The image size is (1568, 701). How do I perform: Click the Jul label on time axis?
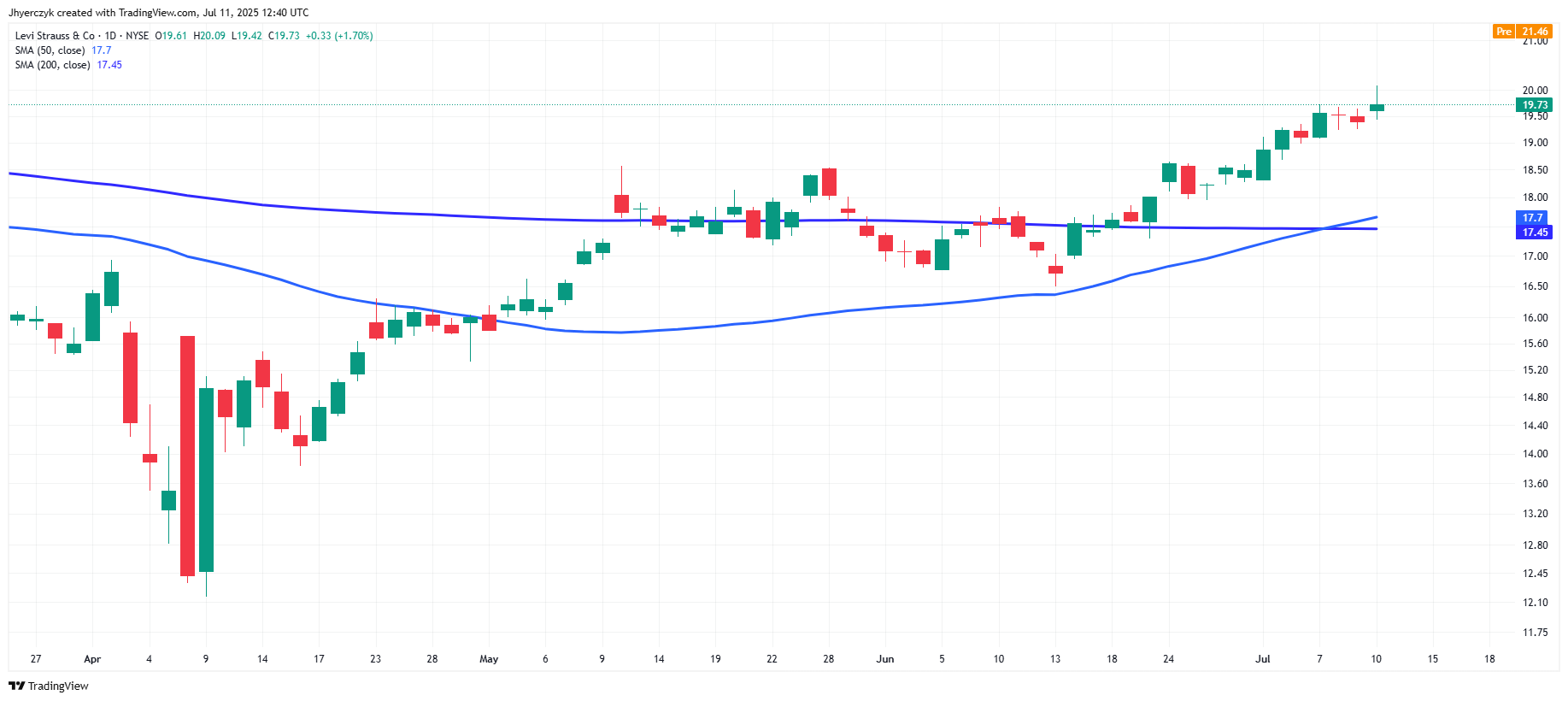coord(1263,659)
